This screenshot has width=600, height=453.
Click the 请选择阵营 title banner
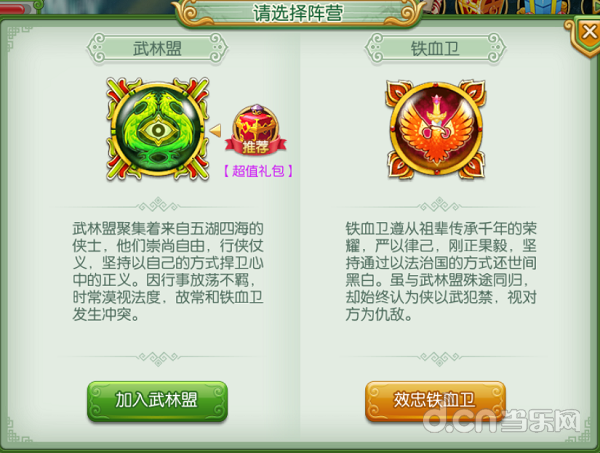pos(298,13)
